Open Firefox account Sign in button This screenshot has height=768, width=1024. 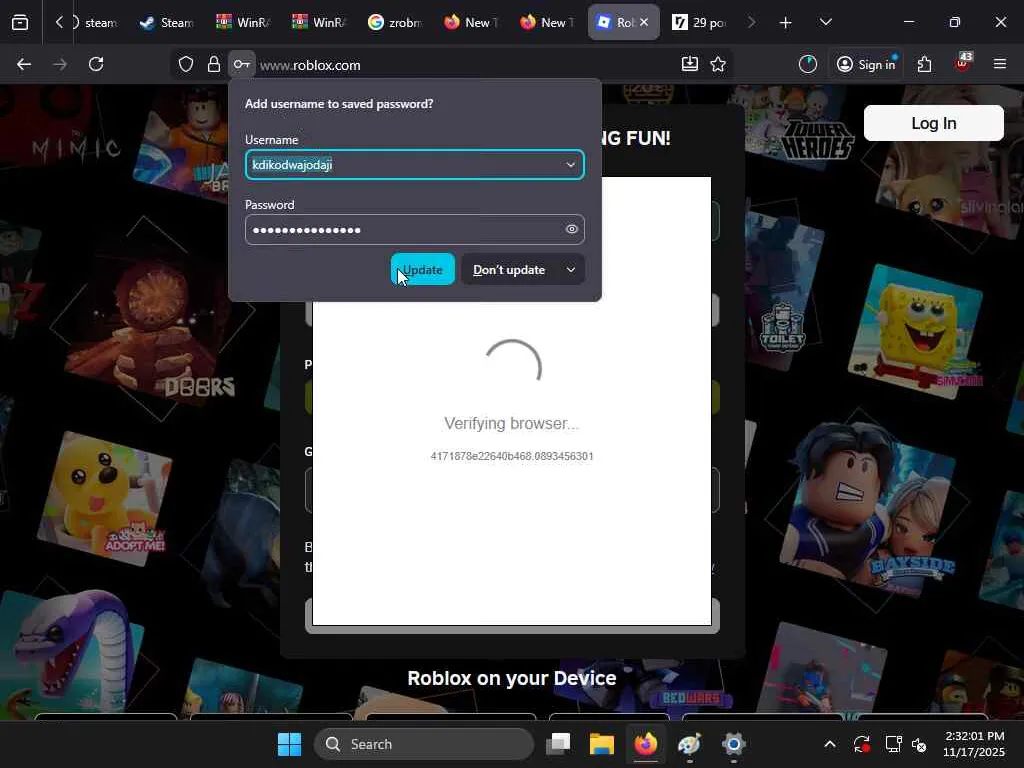[866, 64]
